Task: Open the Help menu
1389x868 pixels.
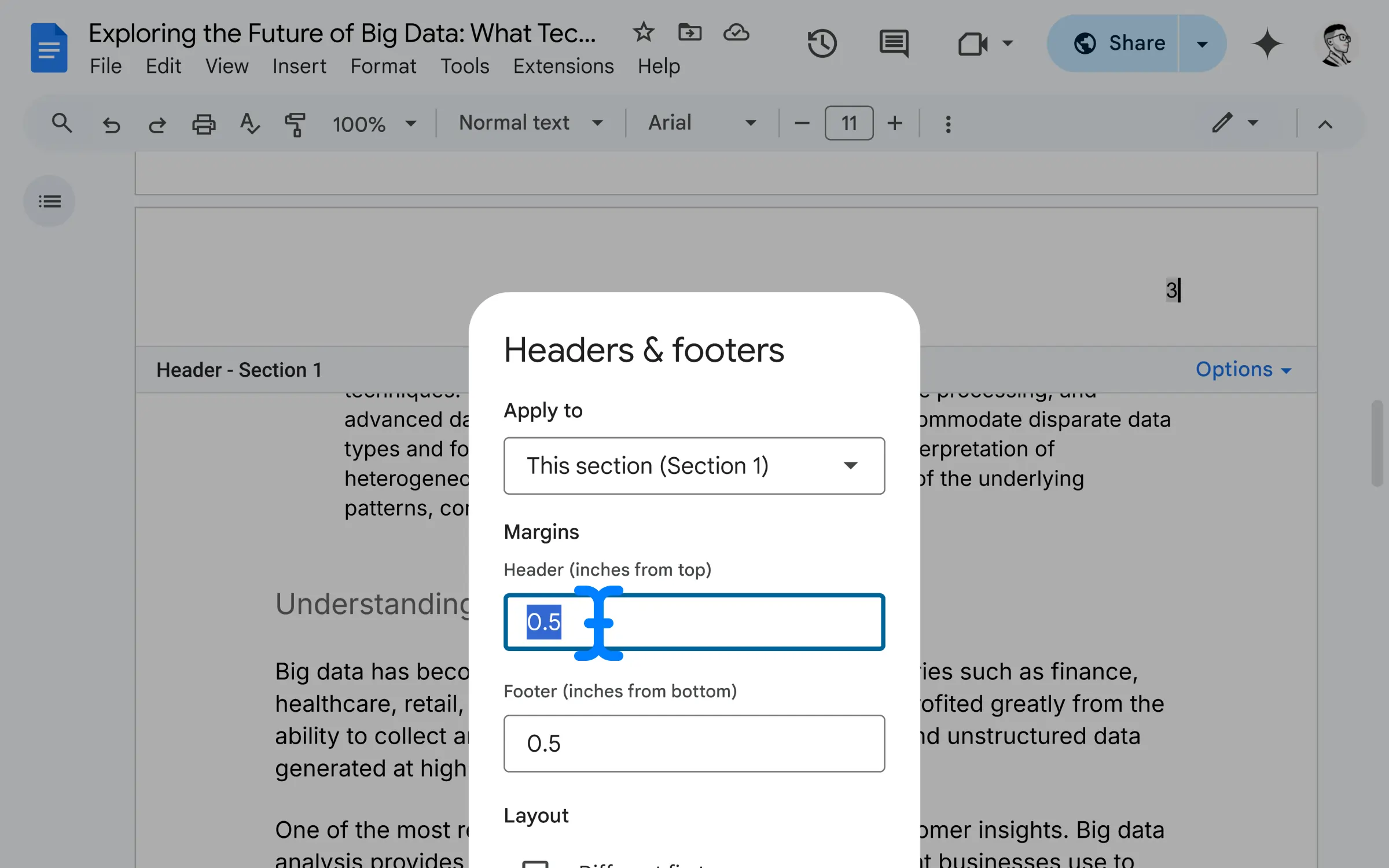Action: [x=659, y=66]
